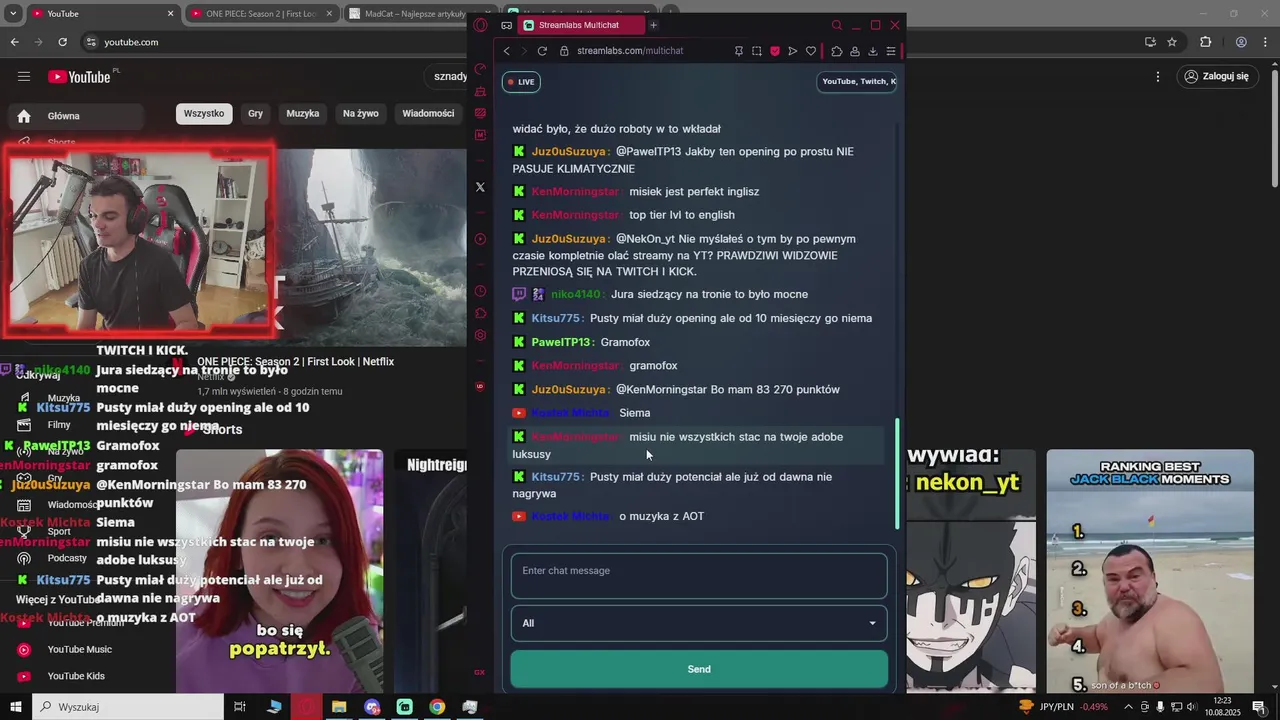
Task: Click the heart bookmark icon in Opera toolbar
Action: point(811,51)
